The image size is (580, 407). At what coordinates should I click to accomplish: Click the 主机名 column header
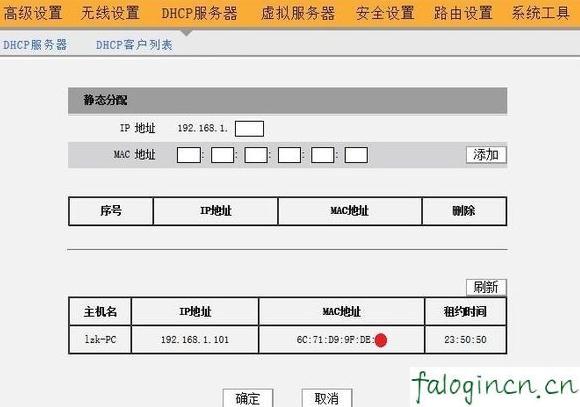[x=100, y=312]
